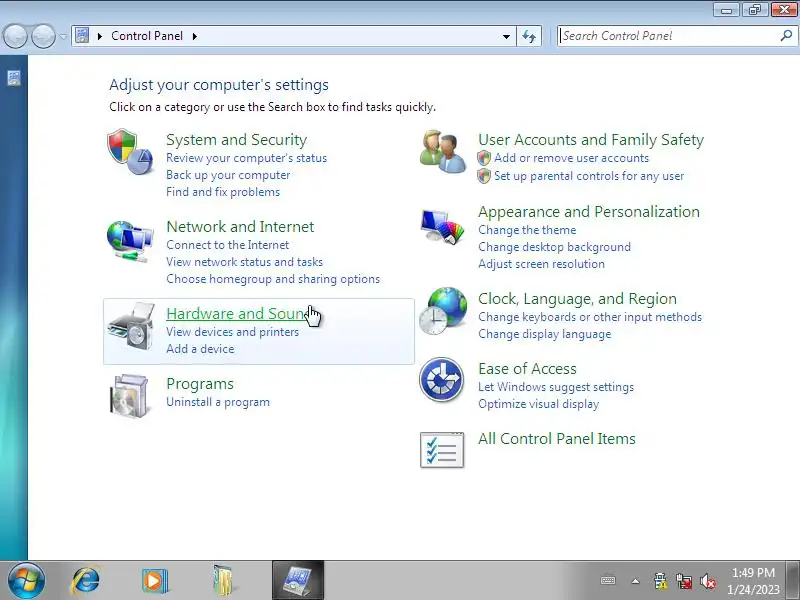The width and height of the screenshot is (800, 600).
Task: Show hidden tray icons arrow
Action: point(635,581)
